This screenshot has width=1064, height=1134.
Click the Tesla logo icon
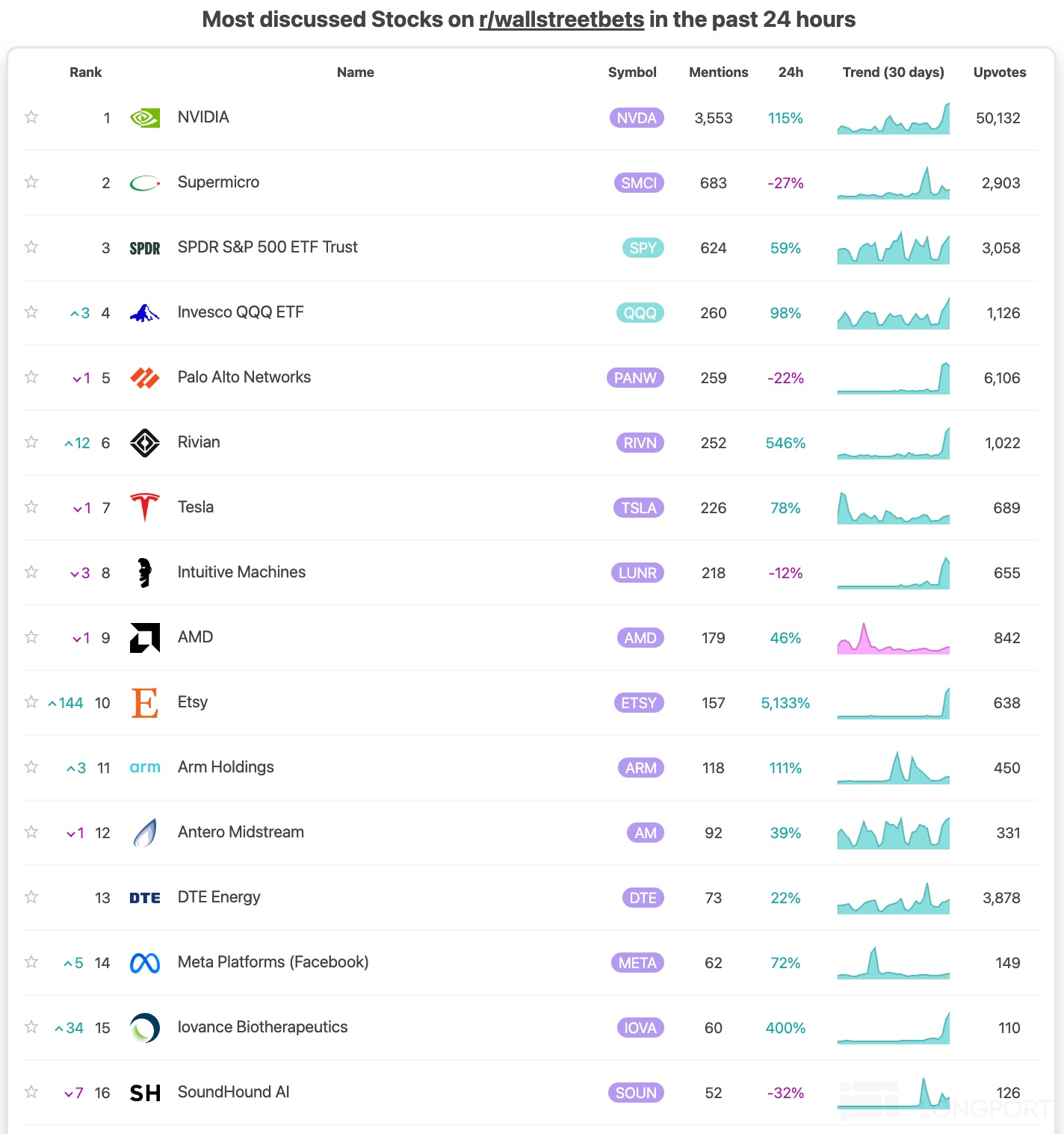click(144, 507)
